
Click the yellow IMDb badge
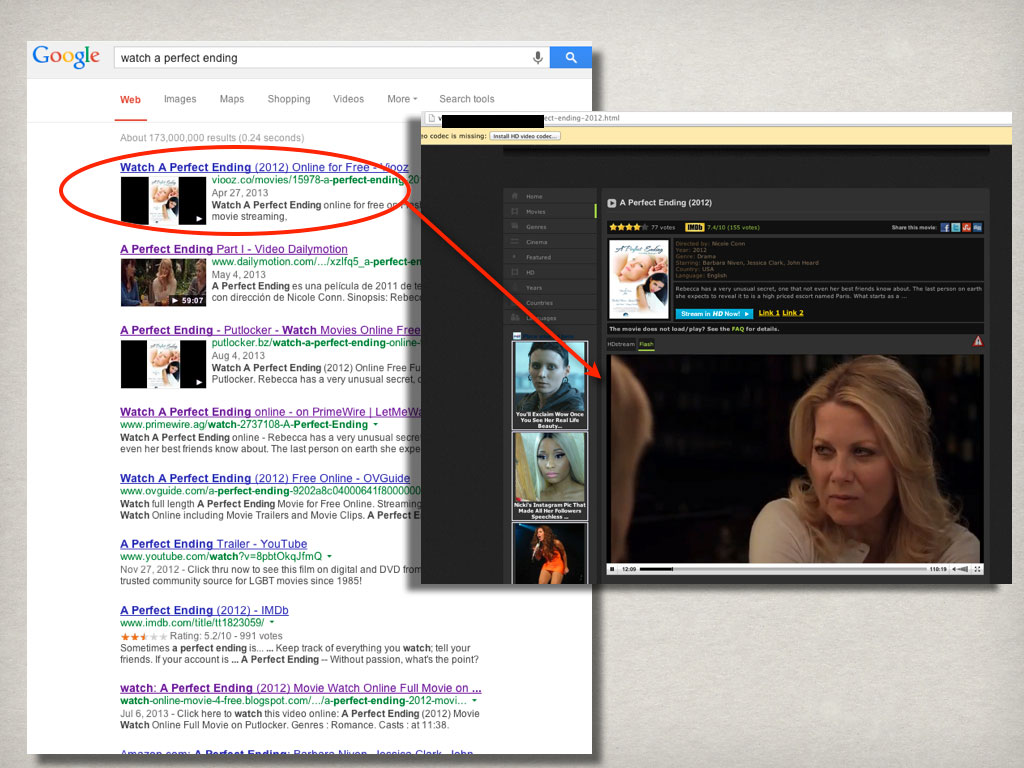coord(694,227)
